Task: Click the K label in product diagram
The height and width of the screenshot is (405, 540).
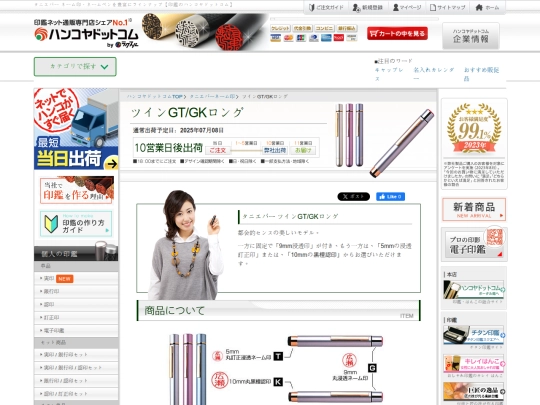Action: pos(278,382)
